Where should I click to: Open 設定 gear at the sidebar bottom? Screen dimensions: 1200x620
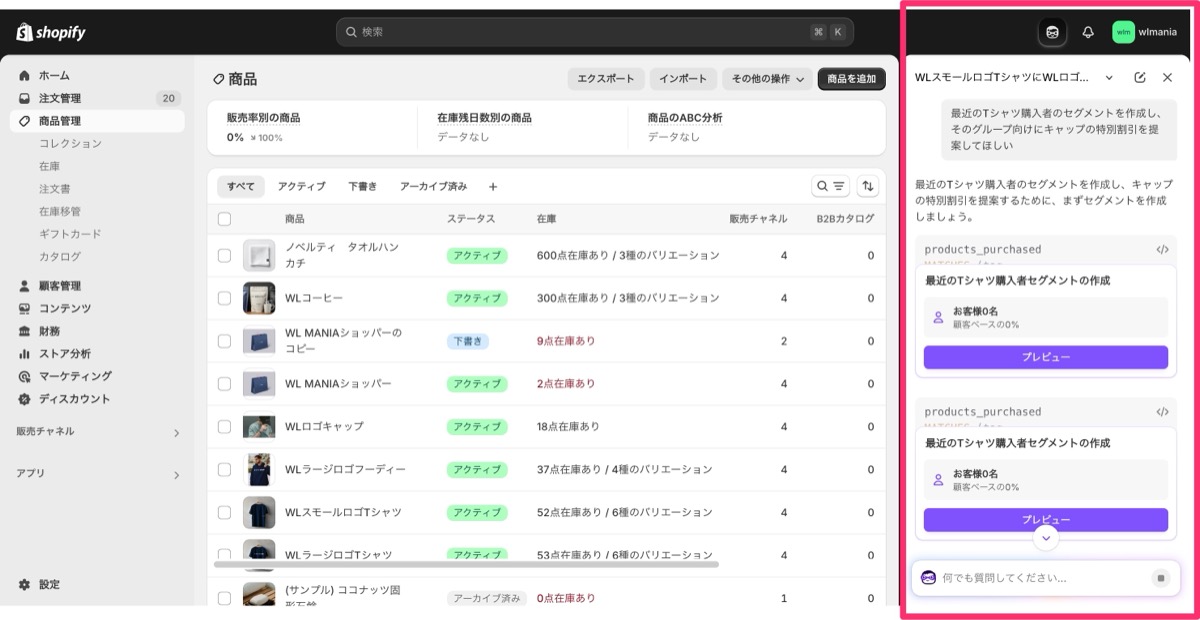pos(25,584)
